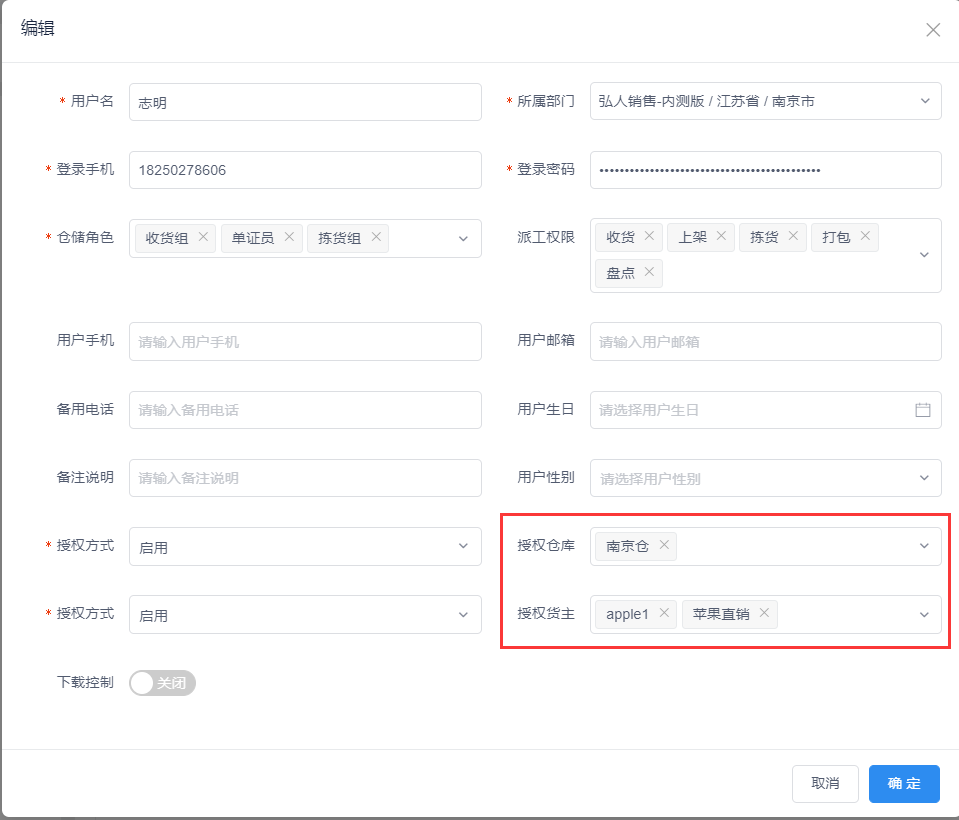
Task: Remove the 南京仓 warehouse tag
Action: (664, 544)
